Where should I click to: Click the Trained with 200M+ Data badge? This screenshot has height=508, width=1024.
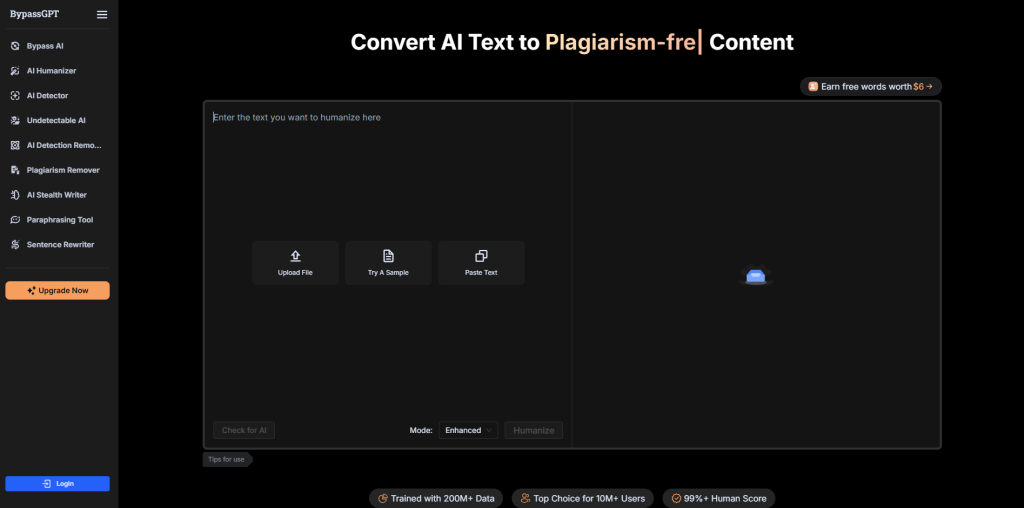436,498
